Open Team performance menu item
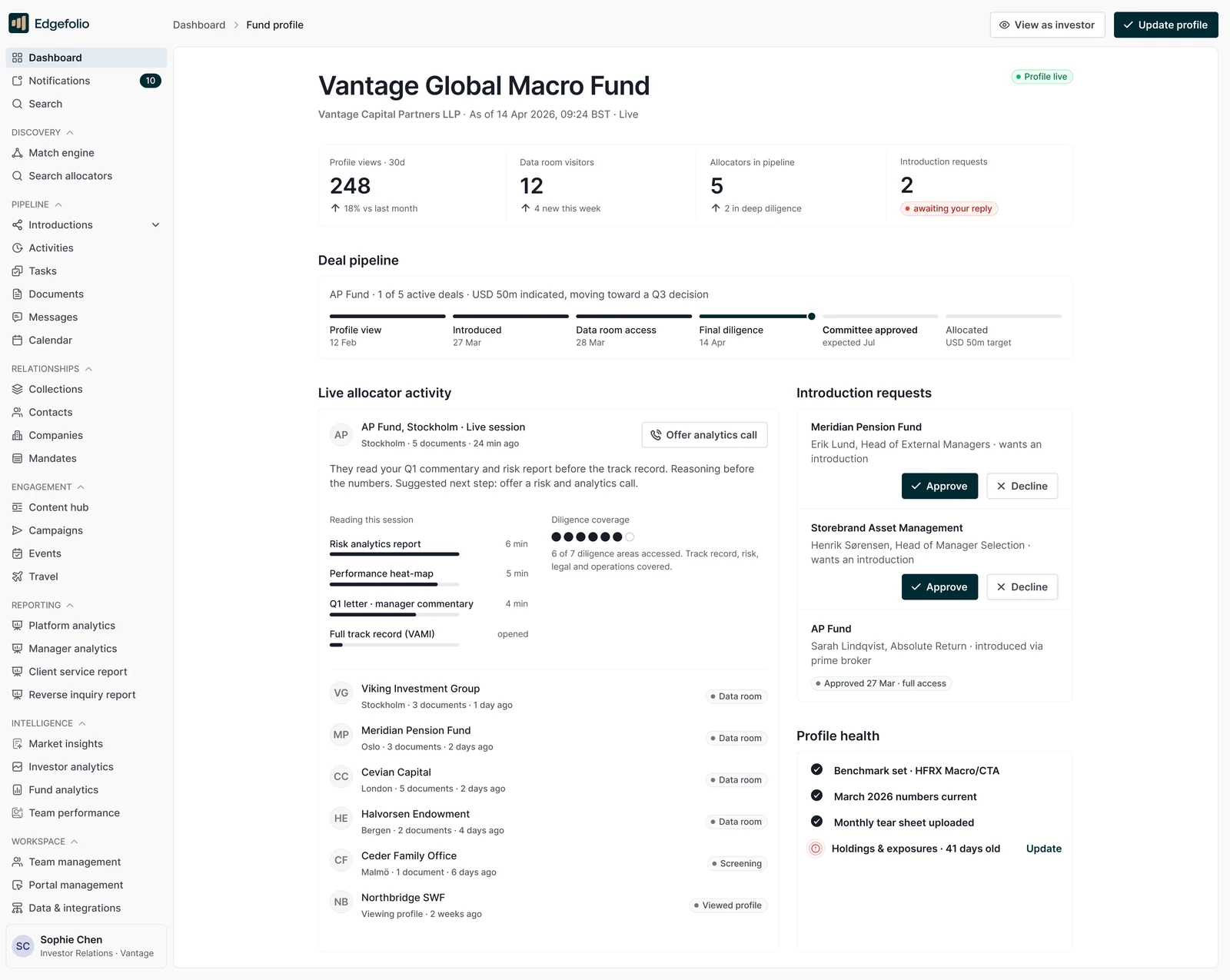Screen dimensions: 1230x980 86,813
